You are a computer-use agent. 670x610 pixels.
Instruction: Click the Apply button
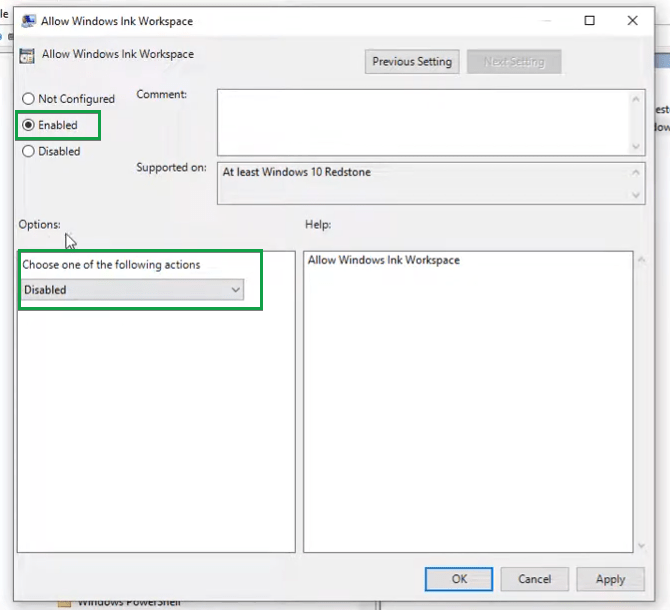610,579
